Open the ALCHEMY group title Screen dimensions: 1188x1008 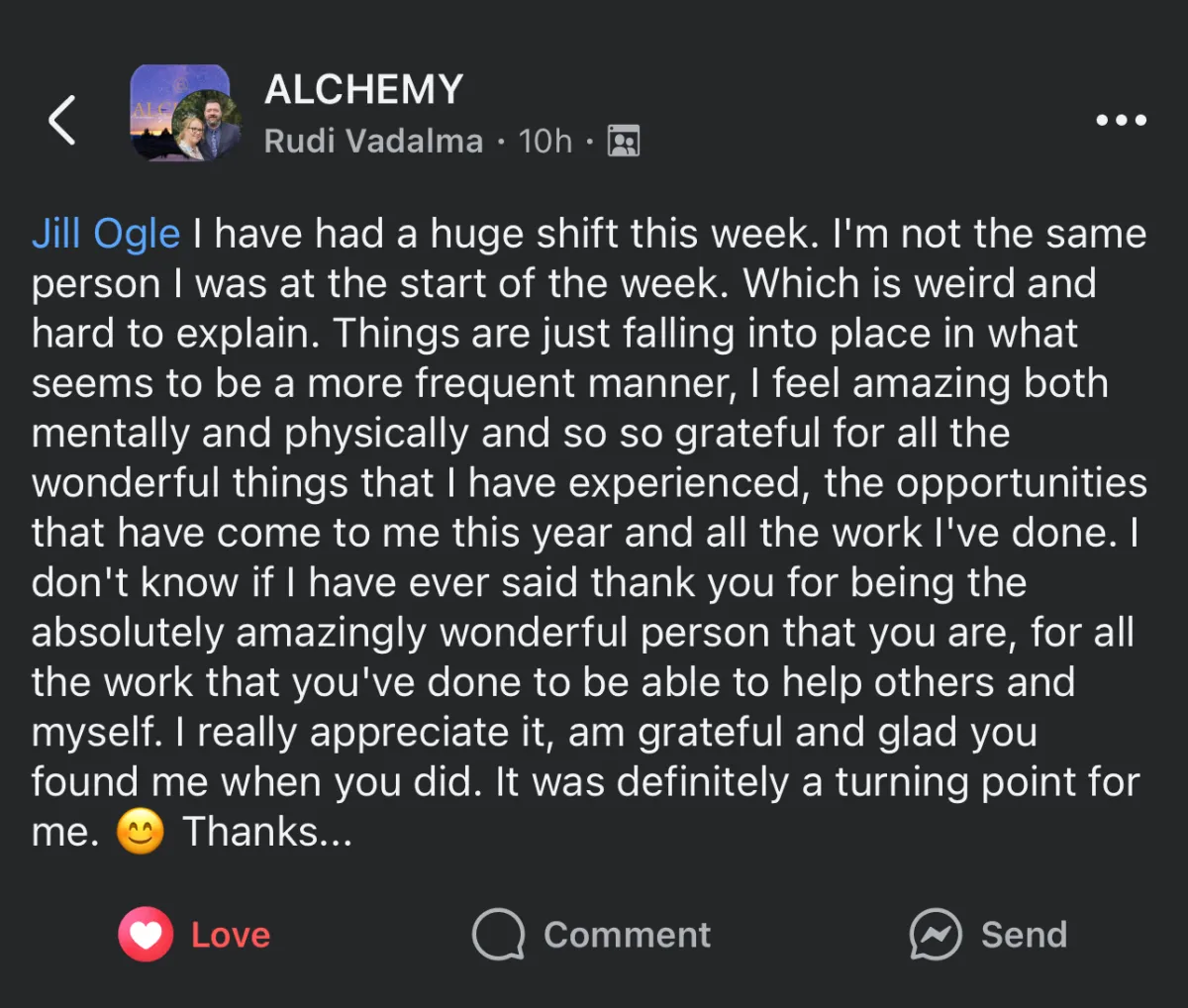(363, 90)
